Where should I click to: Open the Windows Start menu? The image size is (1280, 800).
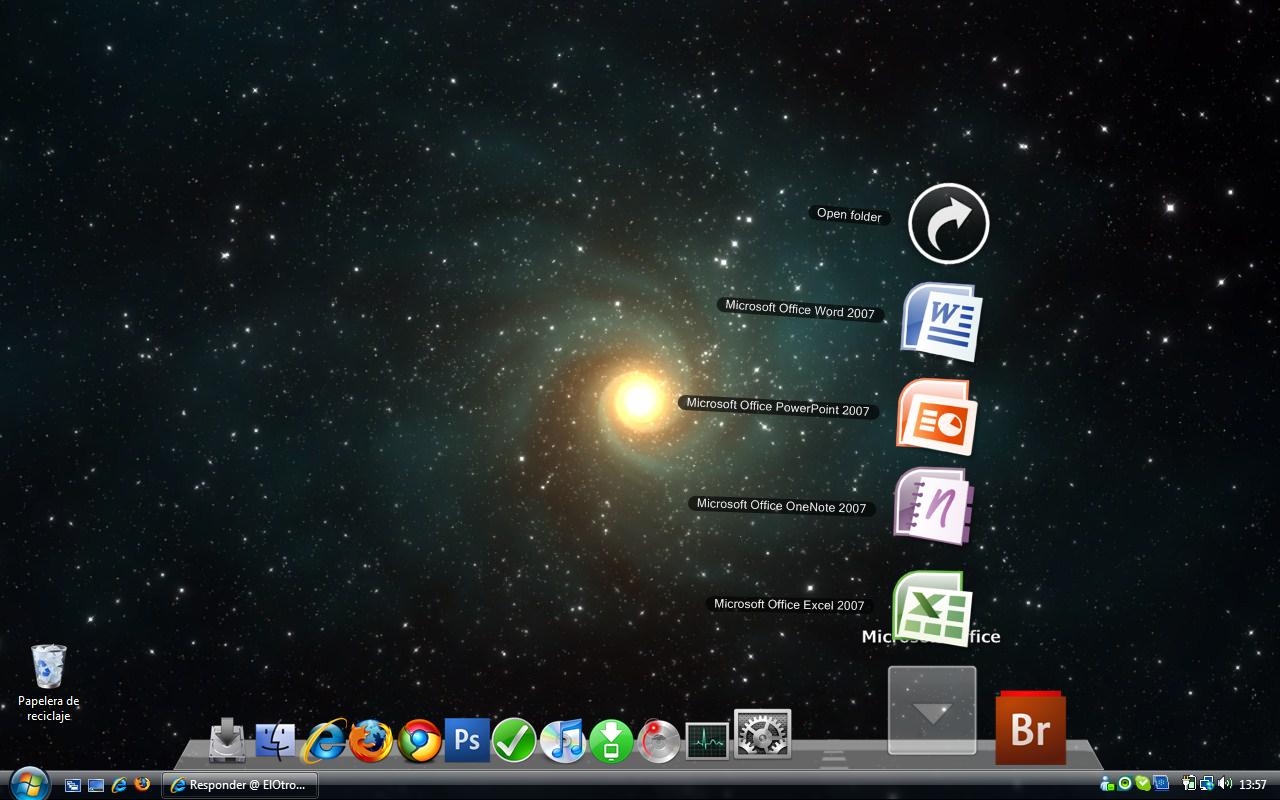tap(28, 784)
